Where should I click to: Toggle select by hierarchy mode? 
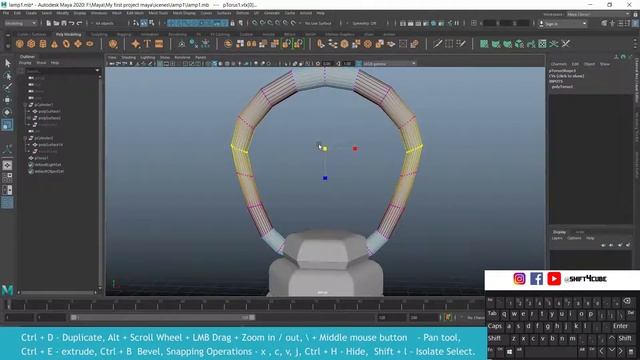coord(136,23)
